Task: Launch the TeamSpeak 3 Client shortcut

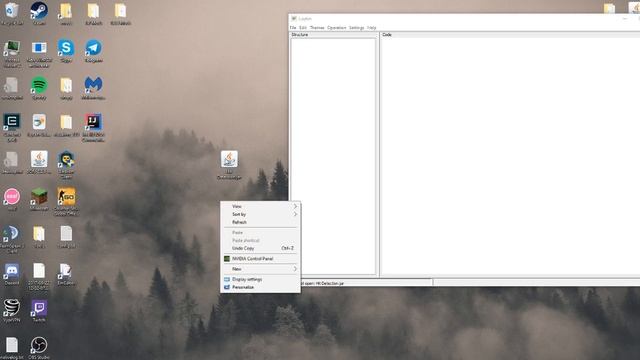Action: click(11, 234)
